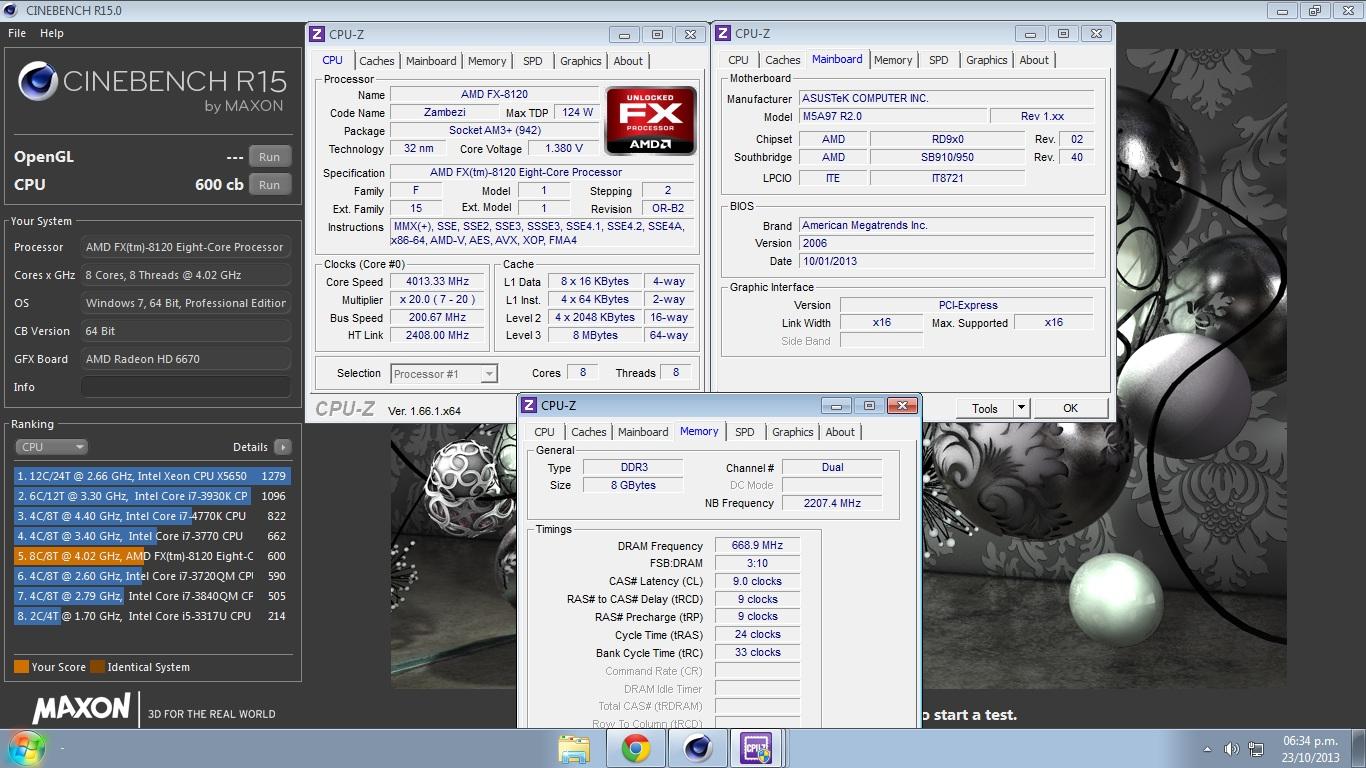The image size is (1366, 768).
Task: Select the Core i7-4770K ranking row
Action: pyautogui.click(x=151, y=516)
